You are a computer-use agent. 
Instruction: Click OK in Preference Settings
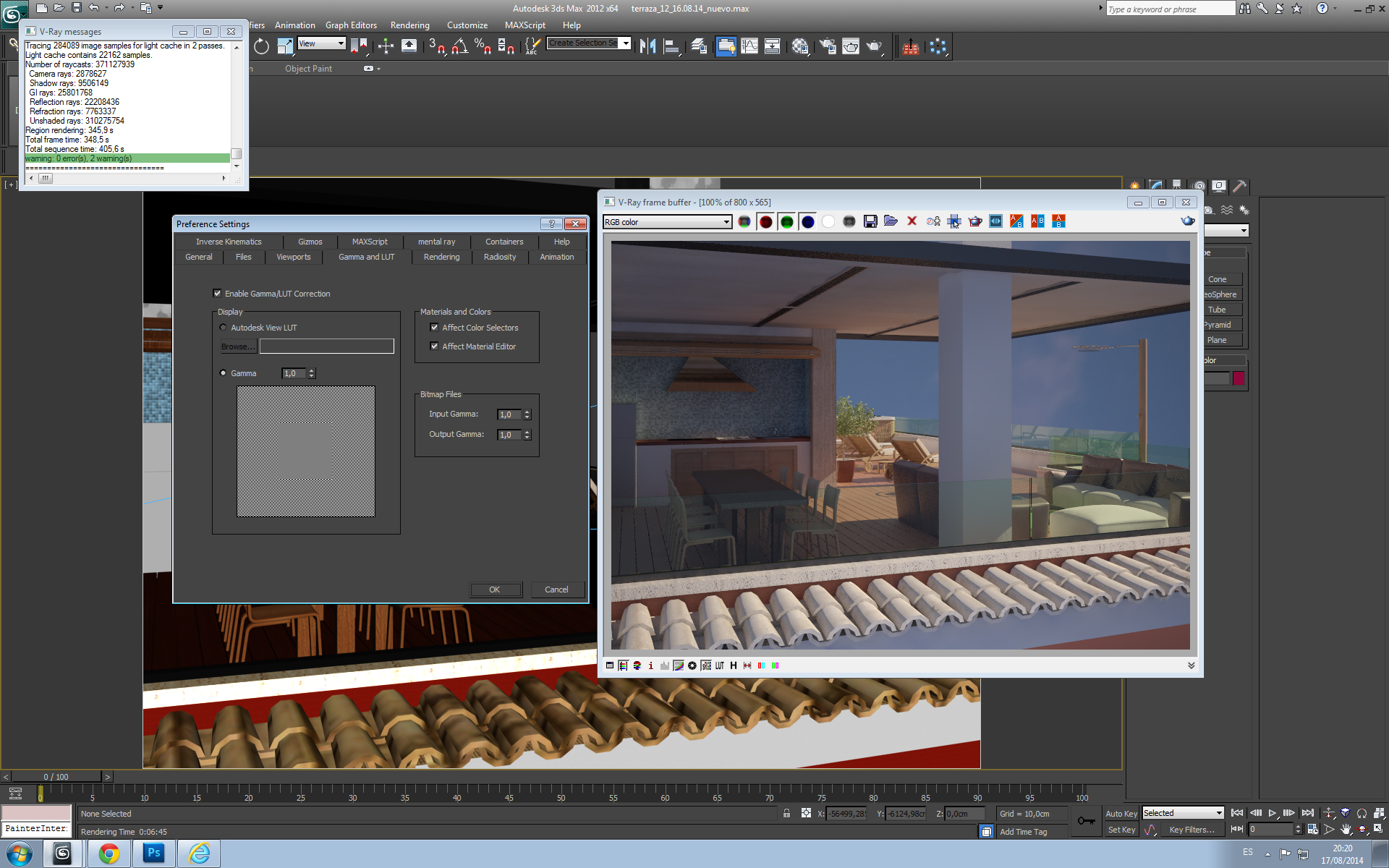[x=495, y=590]
